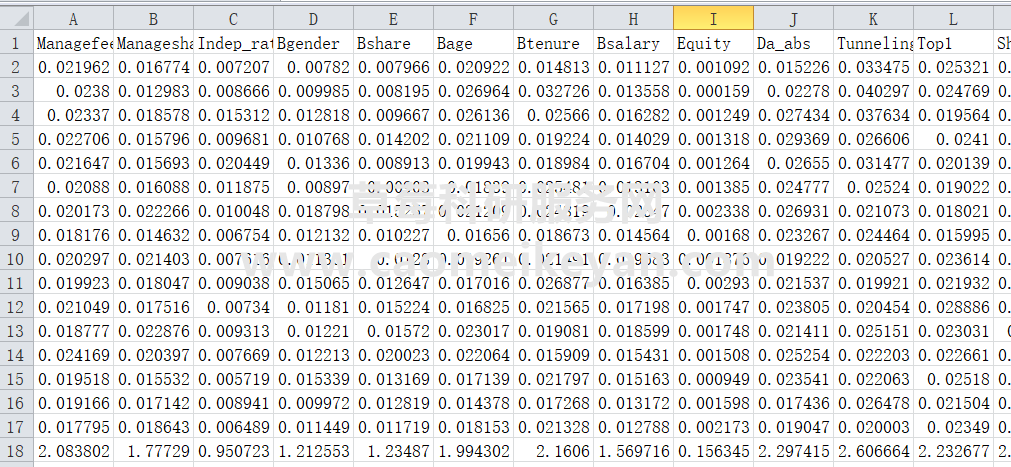Select cell containing 0.032726

[x=553, y=91]
